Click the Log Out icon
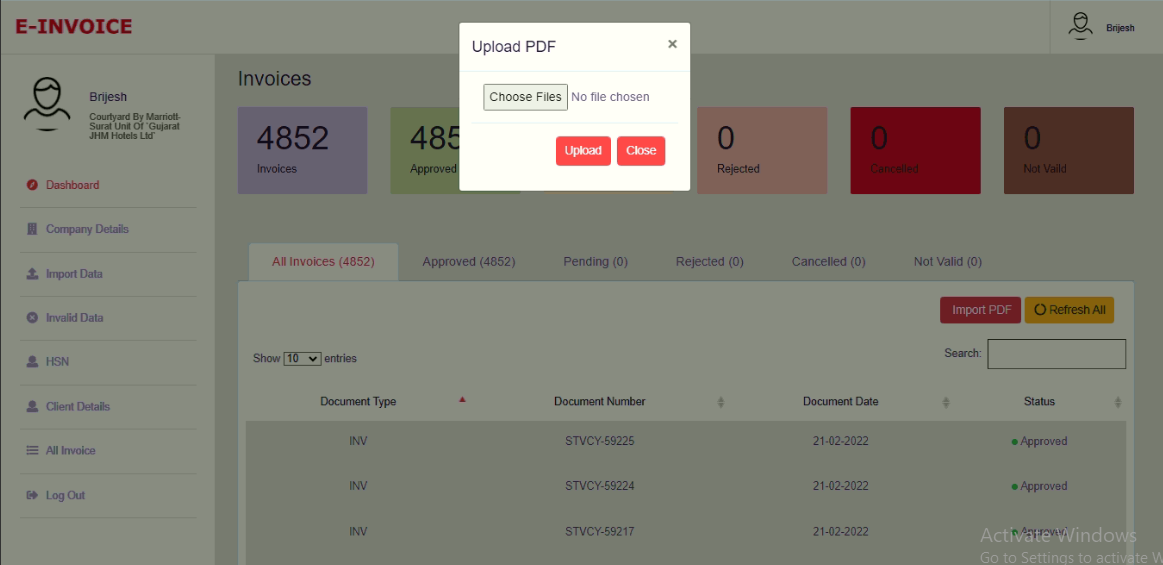 coord(32,496)
